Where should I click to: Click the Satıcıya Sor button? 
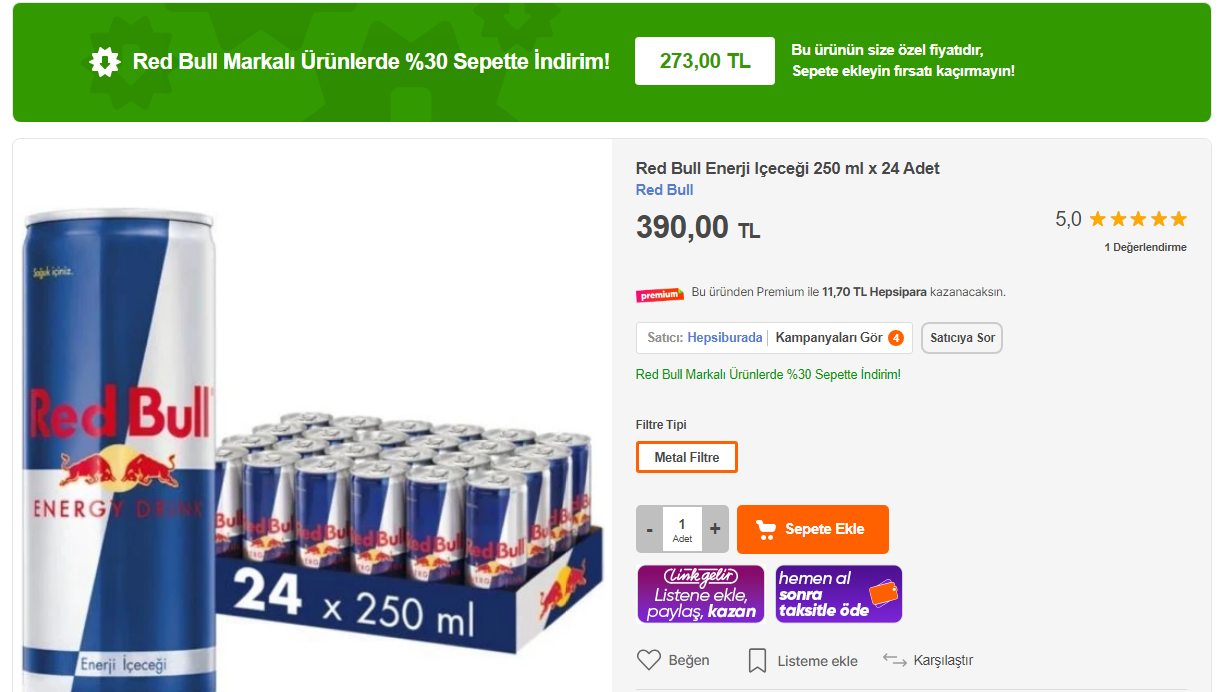[962, 338]
